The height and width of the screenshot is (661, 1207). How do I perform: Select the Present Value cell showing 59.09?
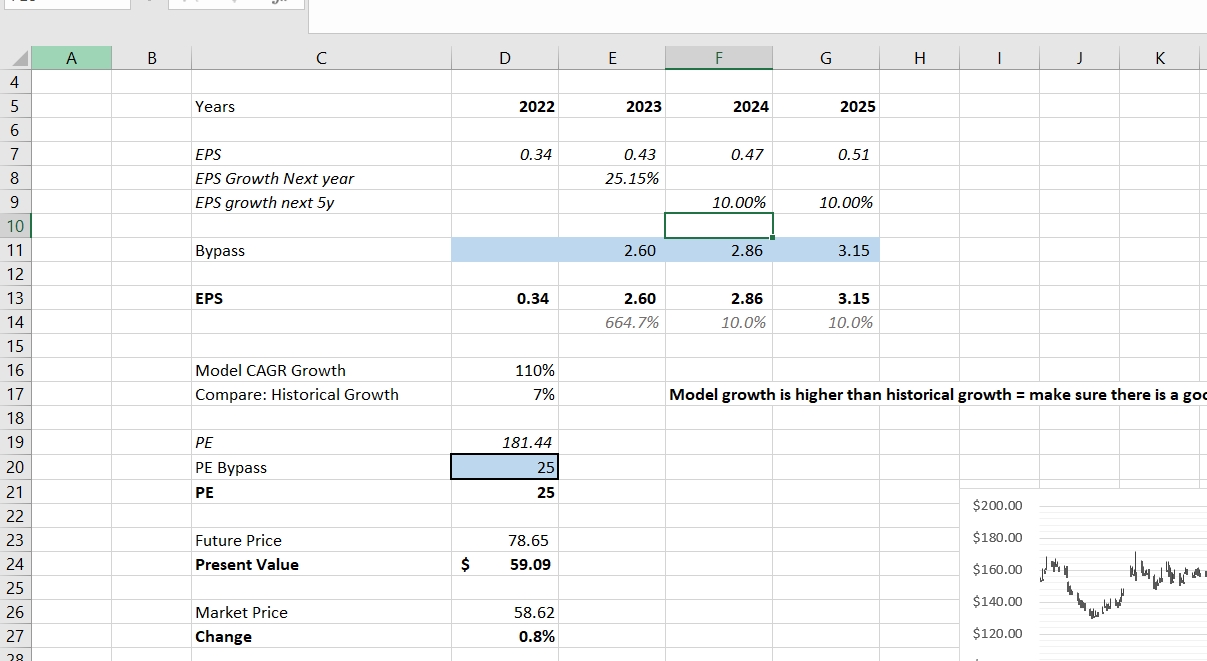(520, 564)
